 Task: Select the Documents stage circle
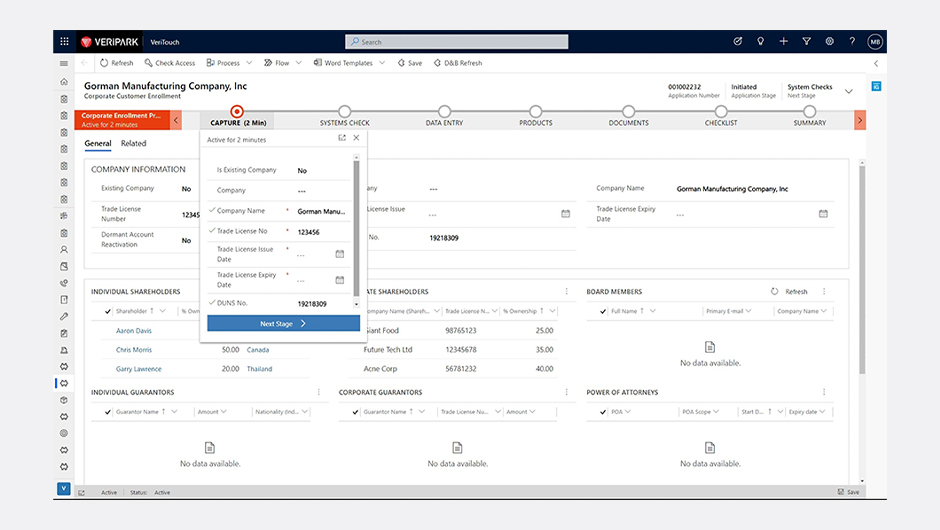coord(628,112)
